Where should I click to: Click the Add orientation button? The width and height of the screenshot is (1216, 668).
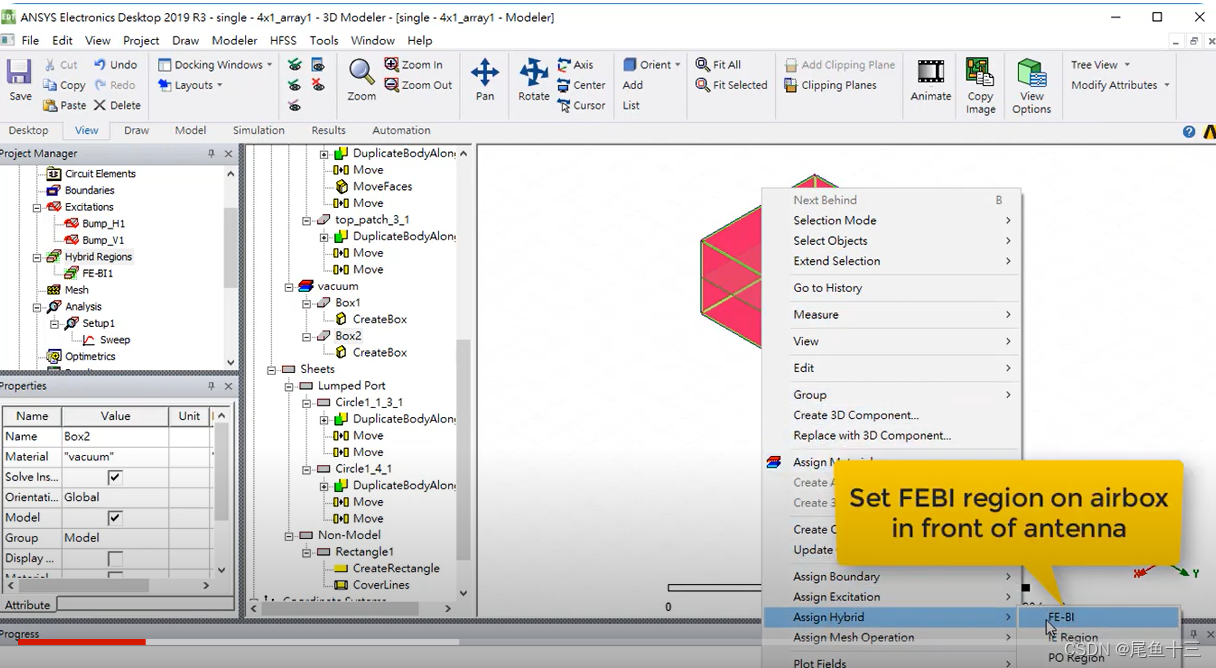point(632,85)
